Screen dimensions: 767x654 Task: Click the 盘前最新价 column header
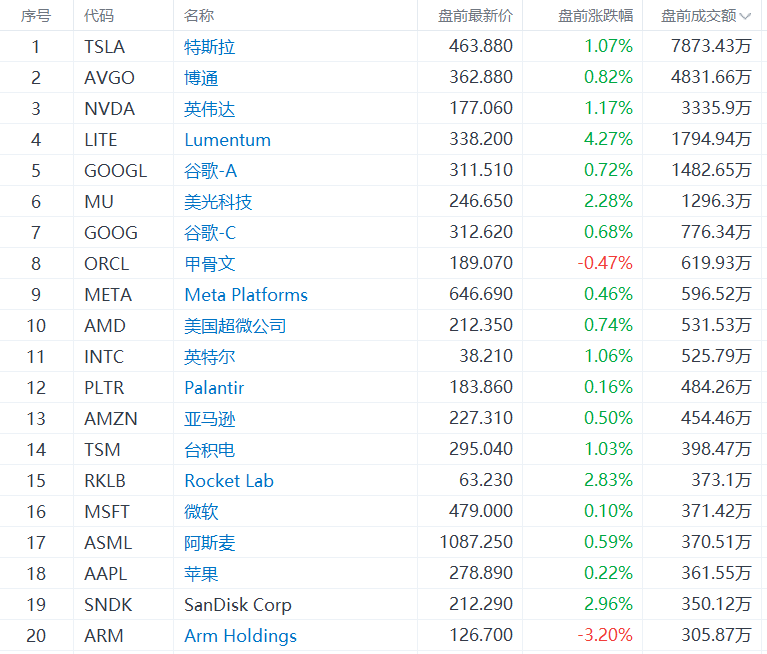pos(475,16)
